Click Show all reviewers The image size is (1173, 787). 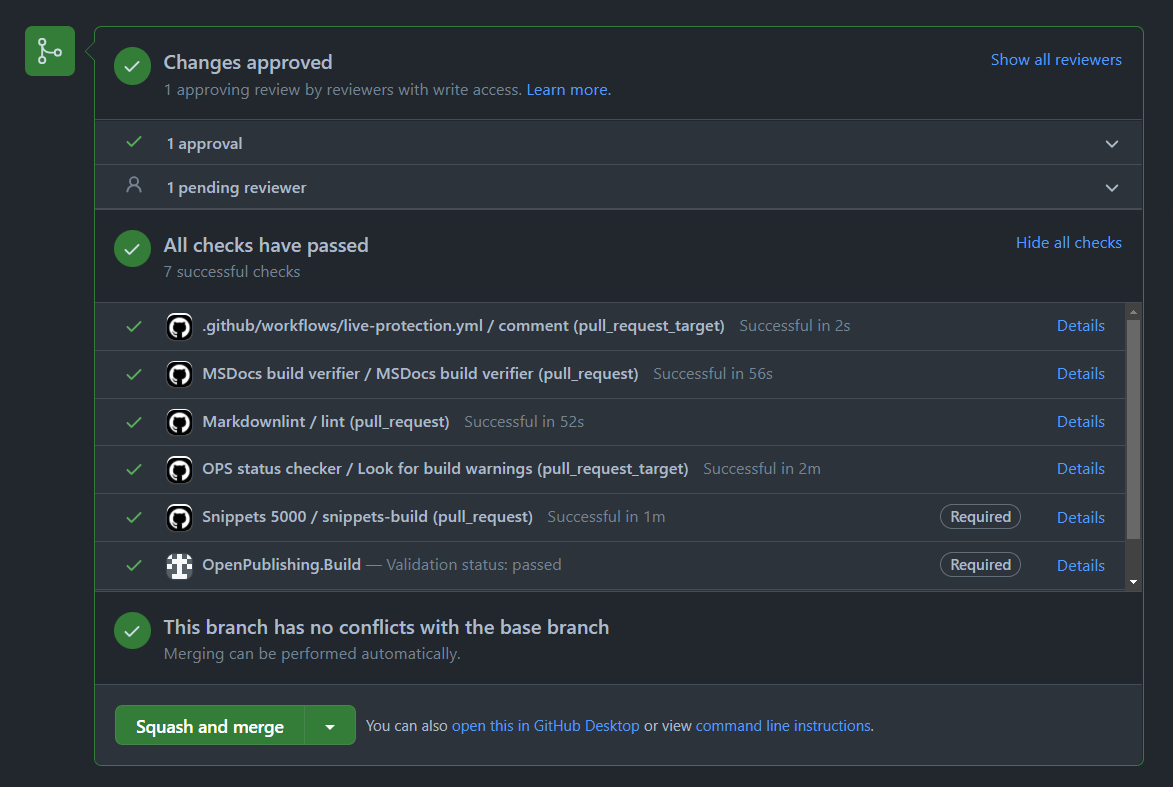point(1056,59)
